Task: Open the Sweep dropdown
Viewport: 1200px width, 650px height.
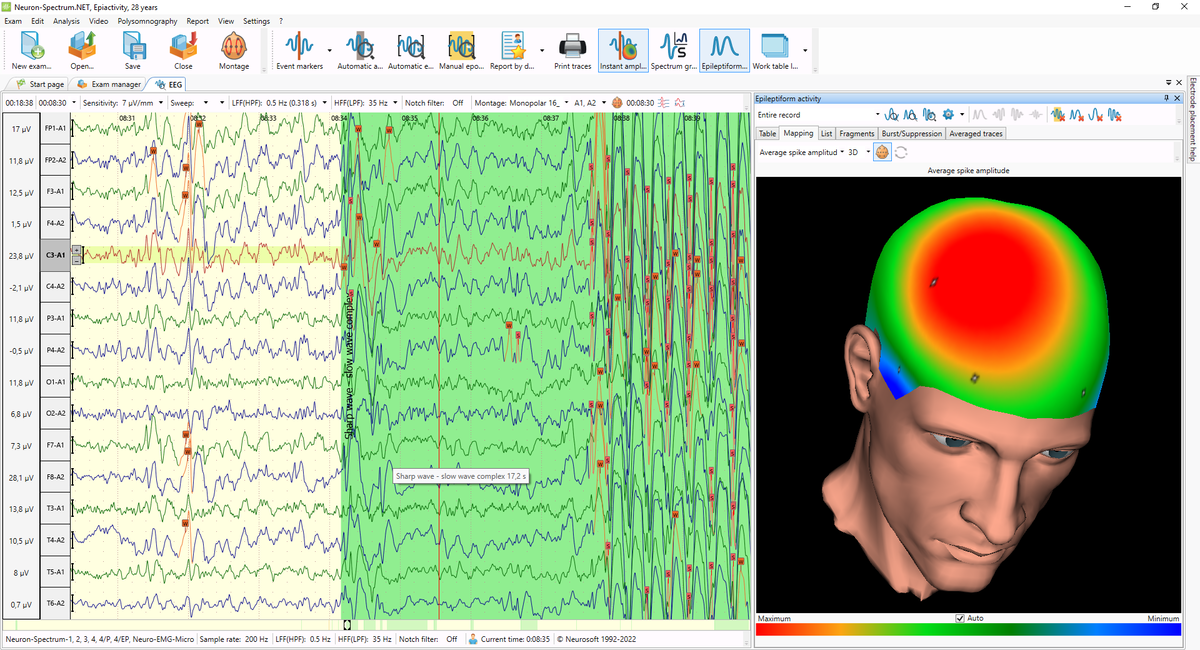Action: pyautogui.click(x=207, y=102)
